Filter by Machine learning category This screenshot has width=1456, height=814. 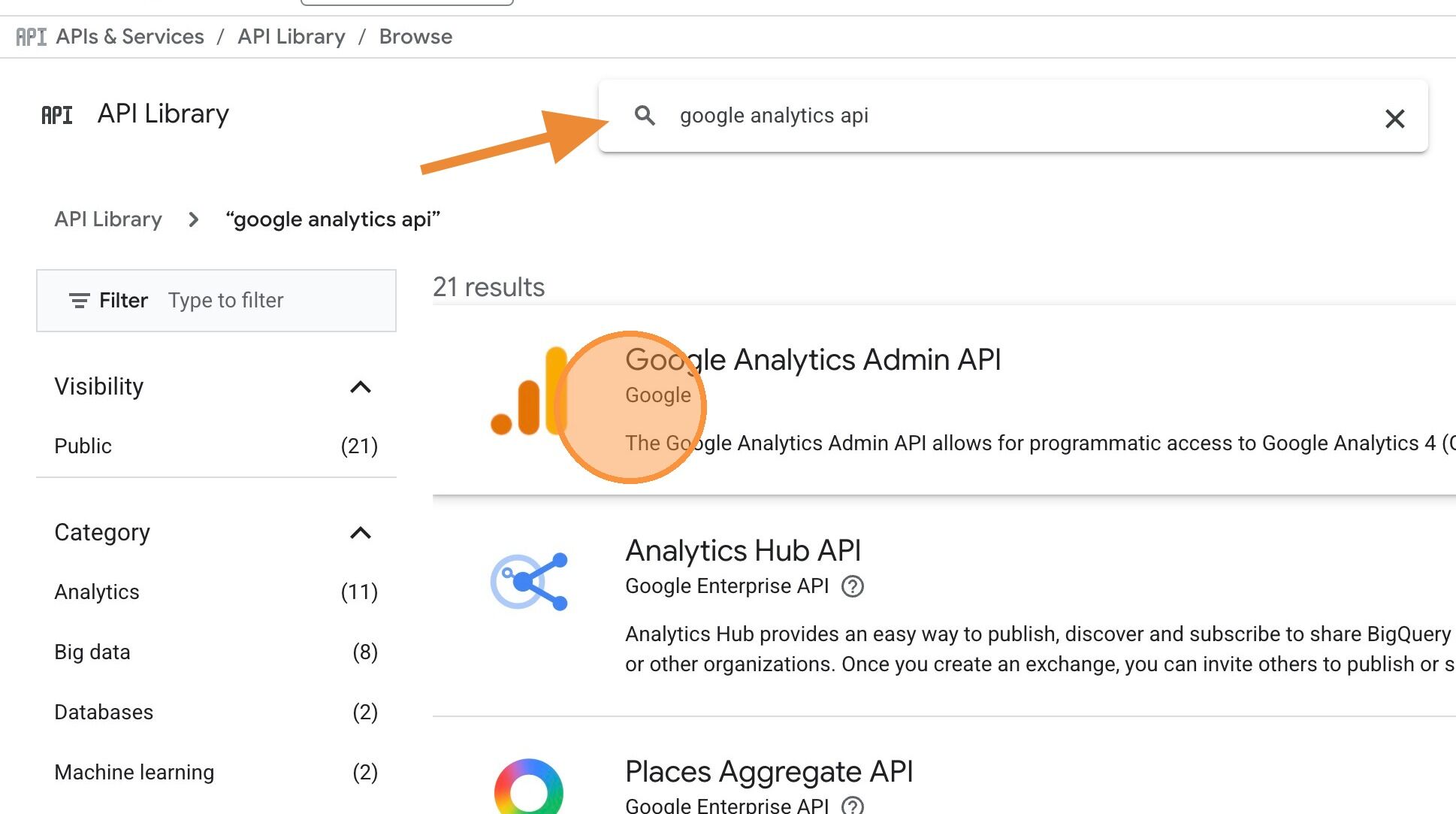click(x=134, y=772)
